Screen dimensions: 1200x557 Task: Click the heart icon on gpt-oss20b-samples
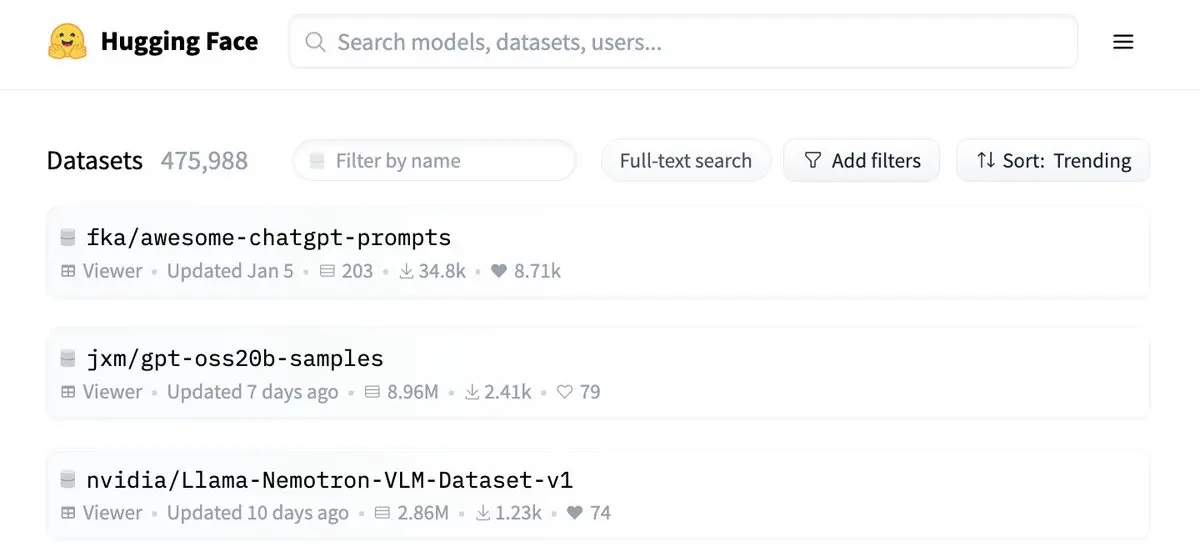click(x=564, y=392)
